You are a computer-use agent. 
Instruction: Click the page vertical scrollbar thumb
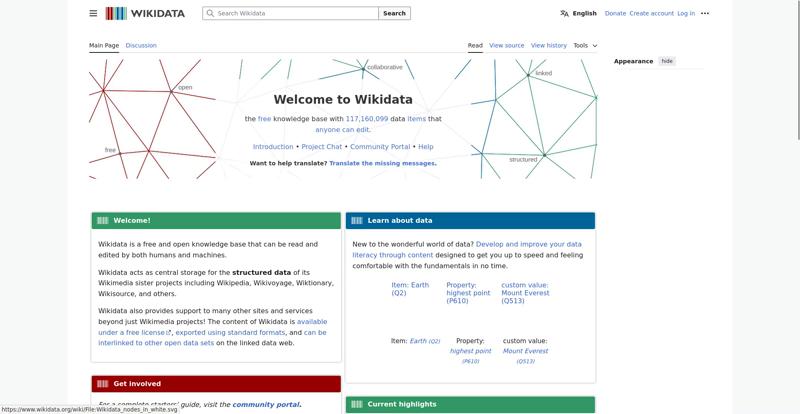tap(797, 69)
